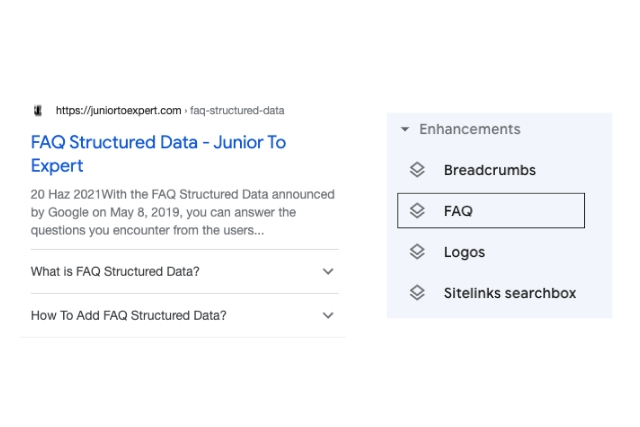The height and width of the screenshot is (427, 640).
Task: Open the Breadcrumbs enhancement report
Action: (x=489, y=170)
